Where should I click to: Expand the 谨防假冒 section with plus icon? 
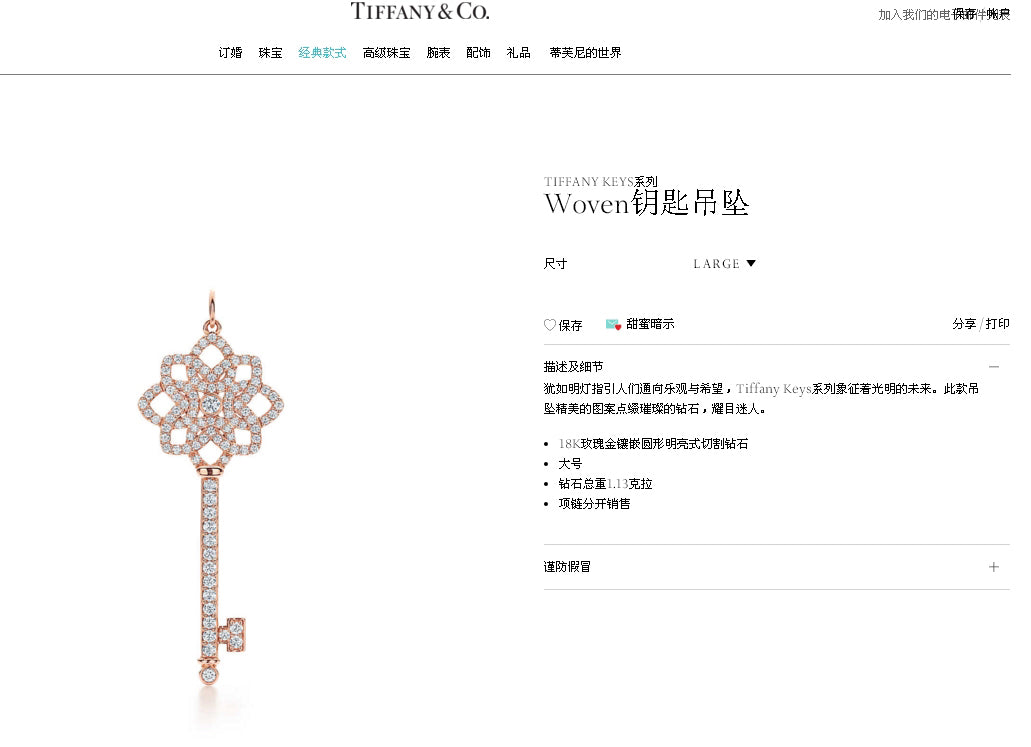tap(994, 567)
